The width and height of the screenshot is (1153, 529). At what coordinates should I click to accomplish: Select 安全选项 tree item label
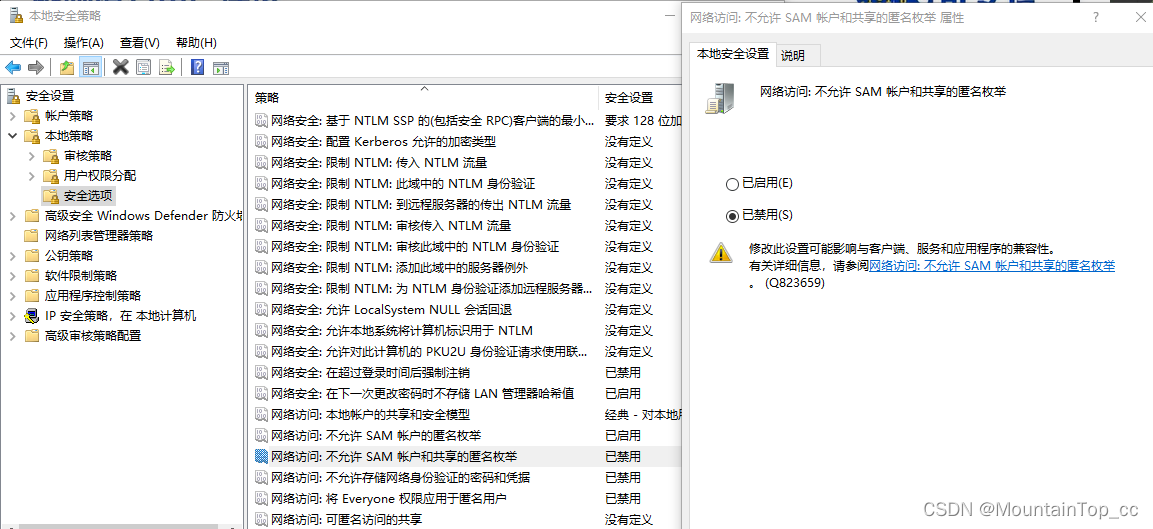pos(89,196)
